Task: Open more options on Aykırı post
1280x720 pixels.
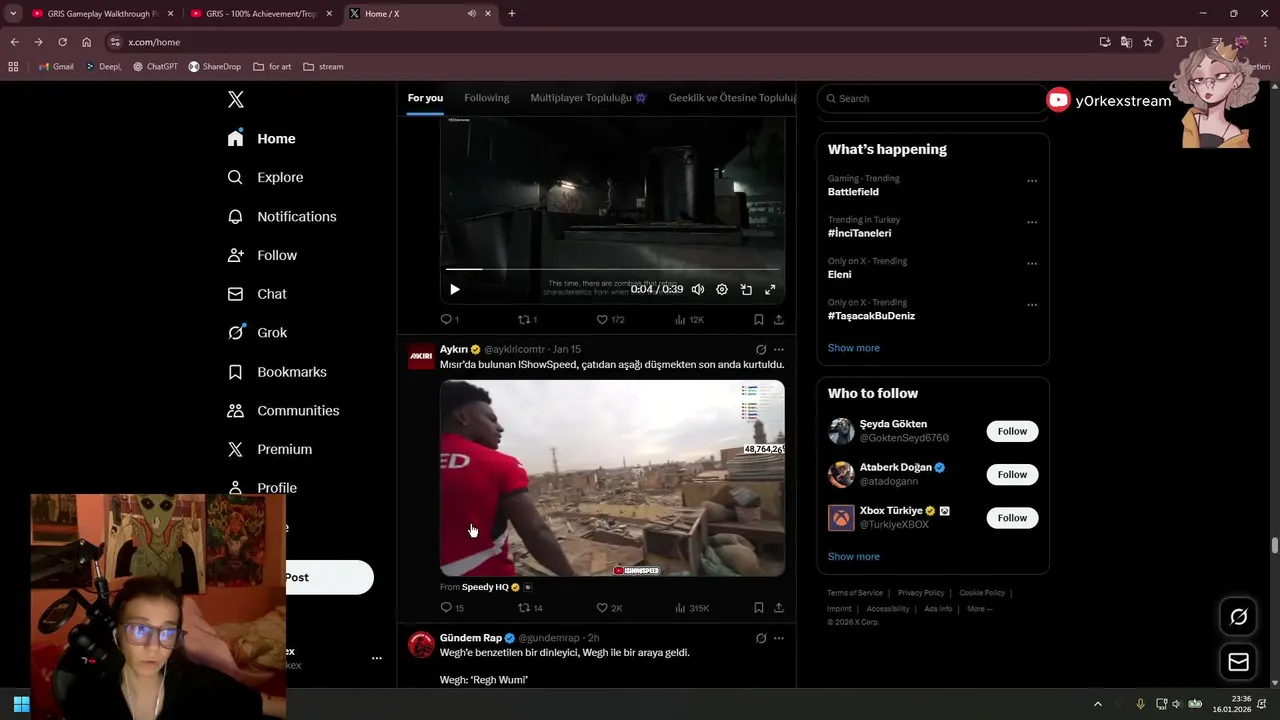Action: [779, 350]
